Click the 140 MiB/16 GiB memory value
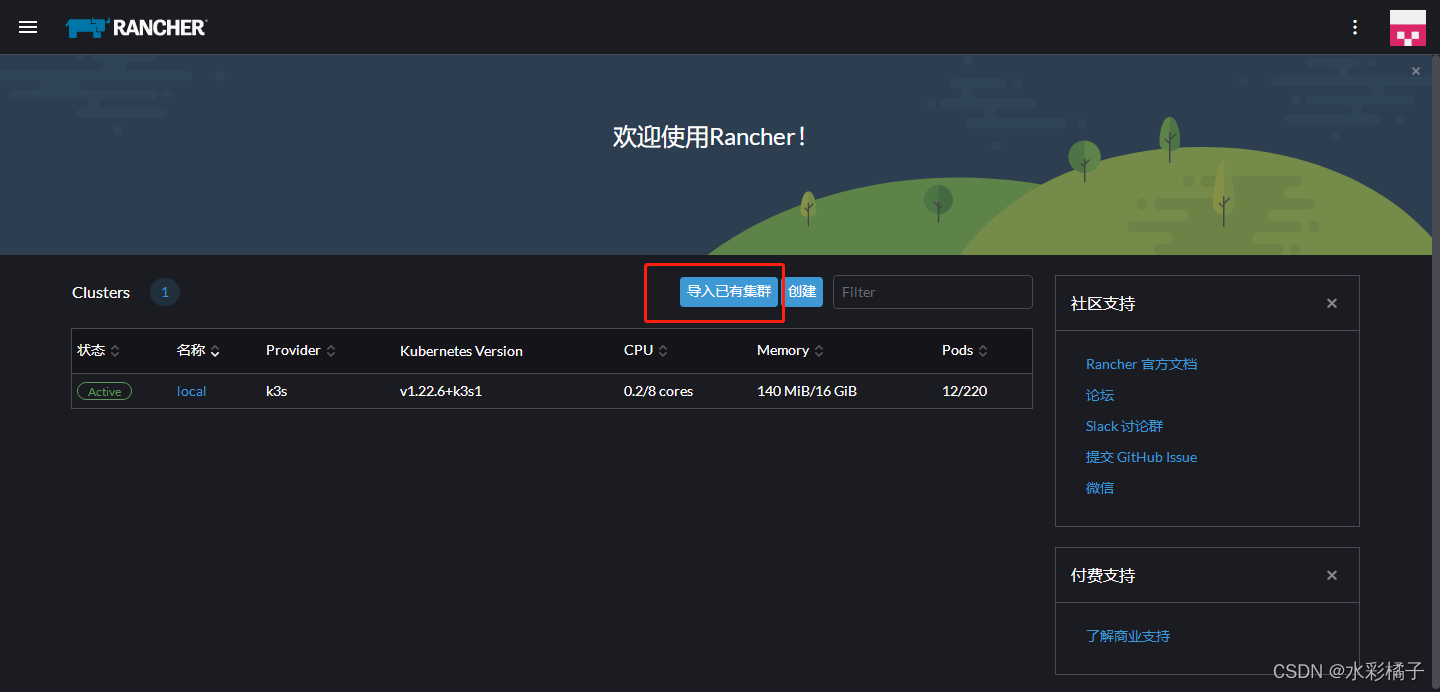This screenshot has height=692, width=1440. click(807, 391)
